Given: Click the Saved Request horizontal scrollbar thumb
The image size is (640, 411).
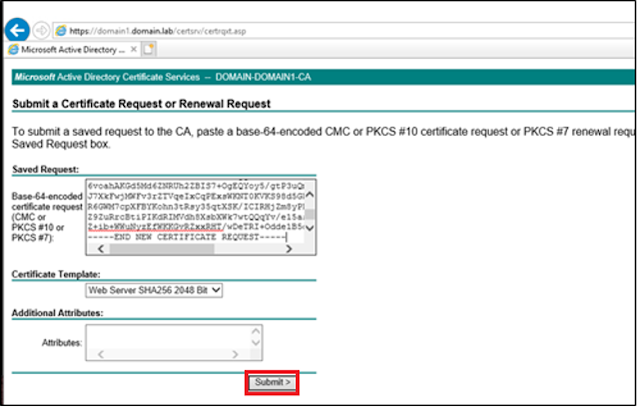Looking at the screenshot, I should click(162, 249).
